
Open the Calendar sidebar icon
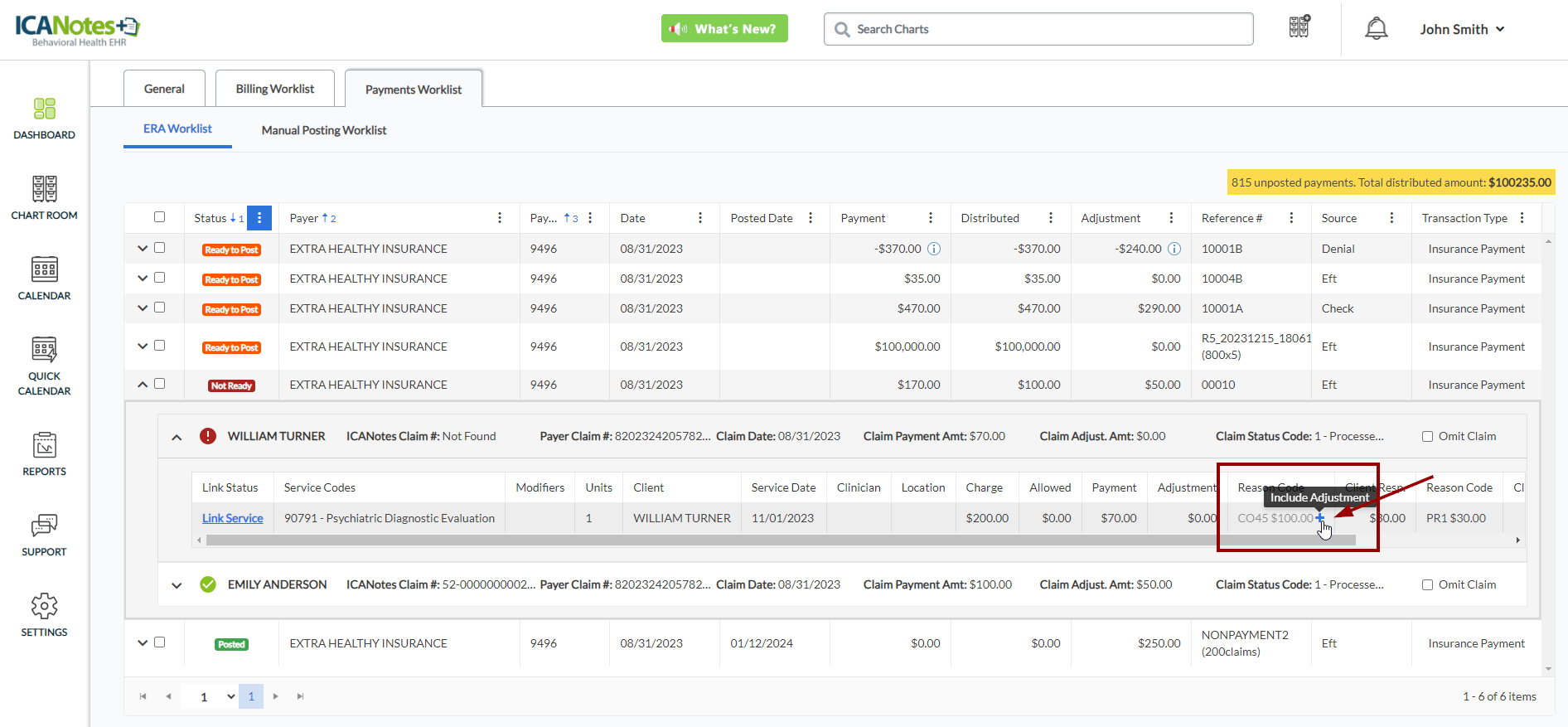click(44, 279)
